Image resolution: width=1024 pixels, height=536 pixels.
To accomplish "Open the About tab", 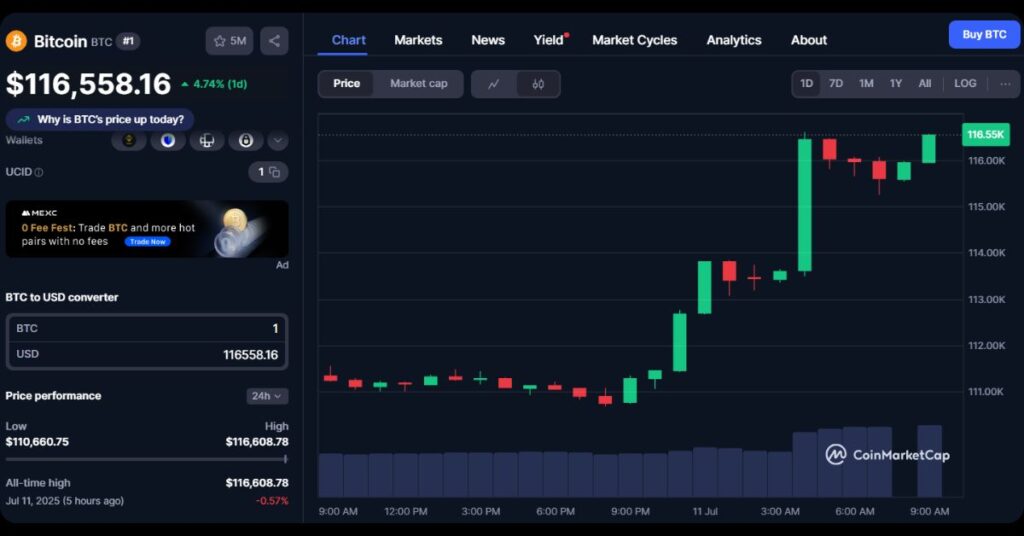I will 808,40.
